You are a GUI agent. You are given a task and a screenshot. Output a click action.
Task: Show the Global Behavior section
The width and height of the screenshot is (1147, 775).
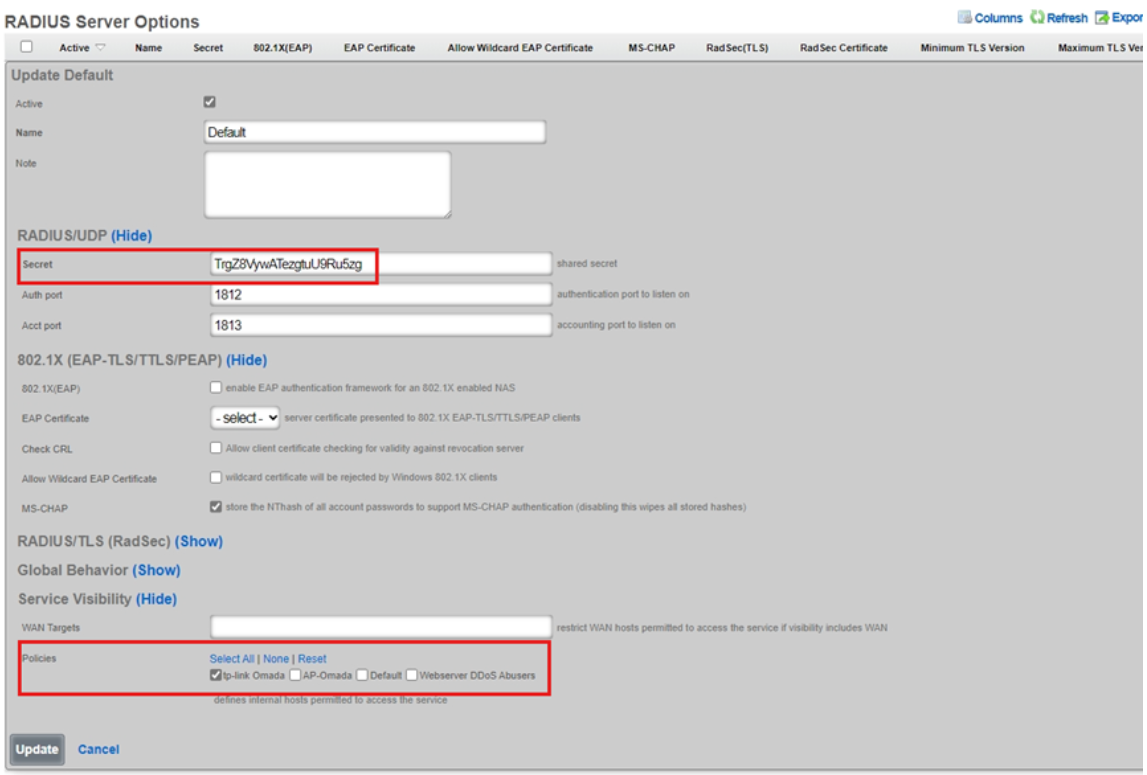[x=156, y=570]
